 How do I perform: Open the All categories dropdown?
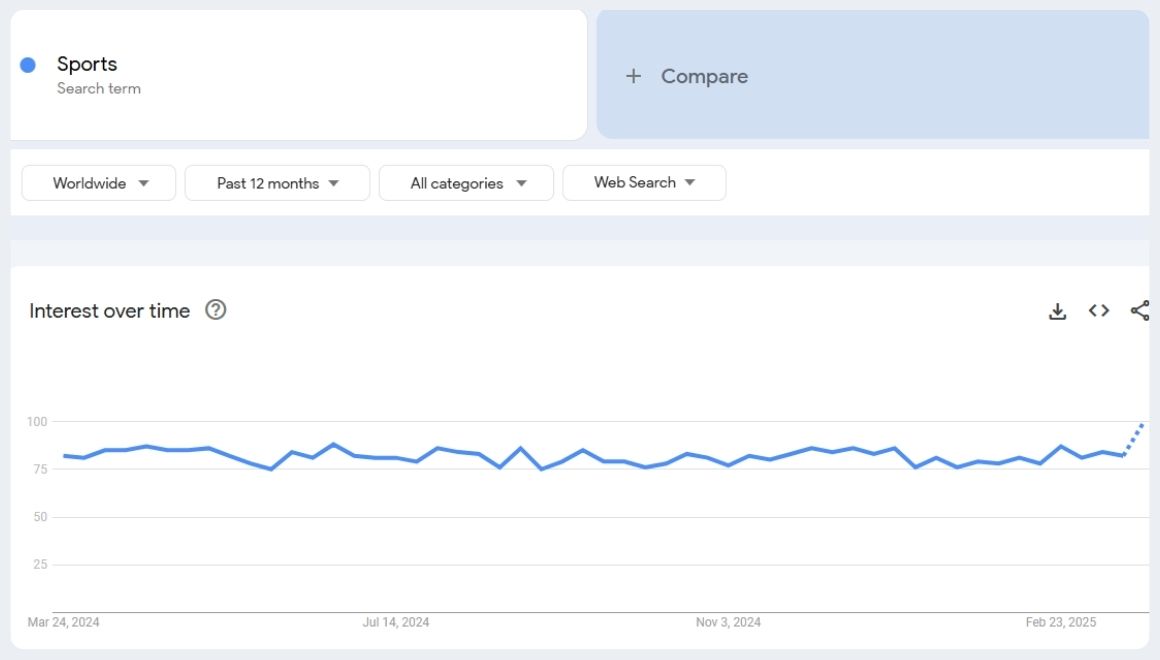click(466, 183)
